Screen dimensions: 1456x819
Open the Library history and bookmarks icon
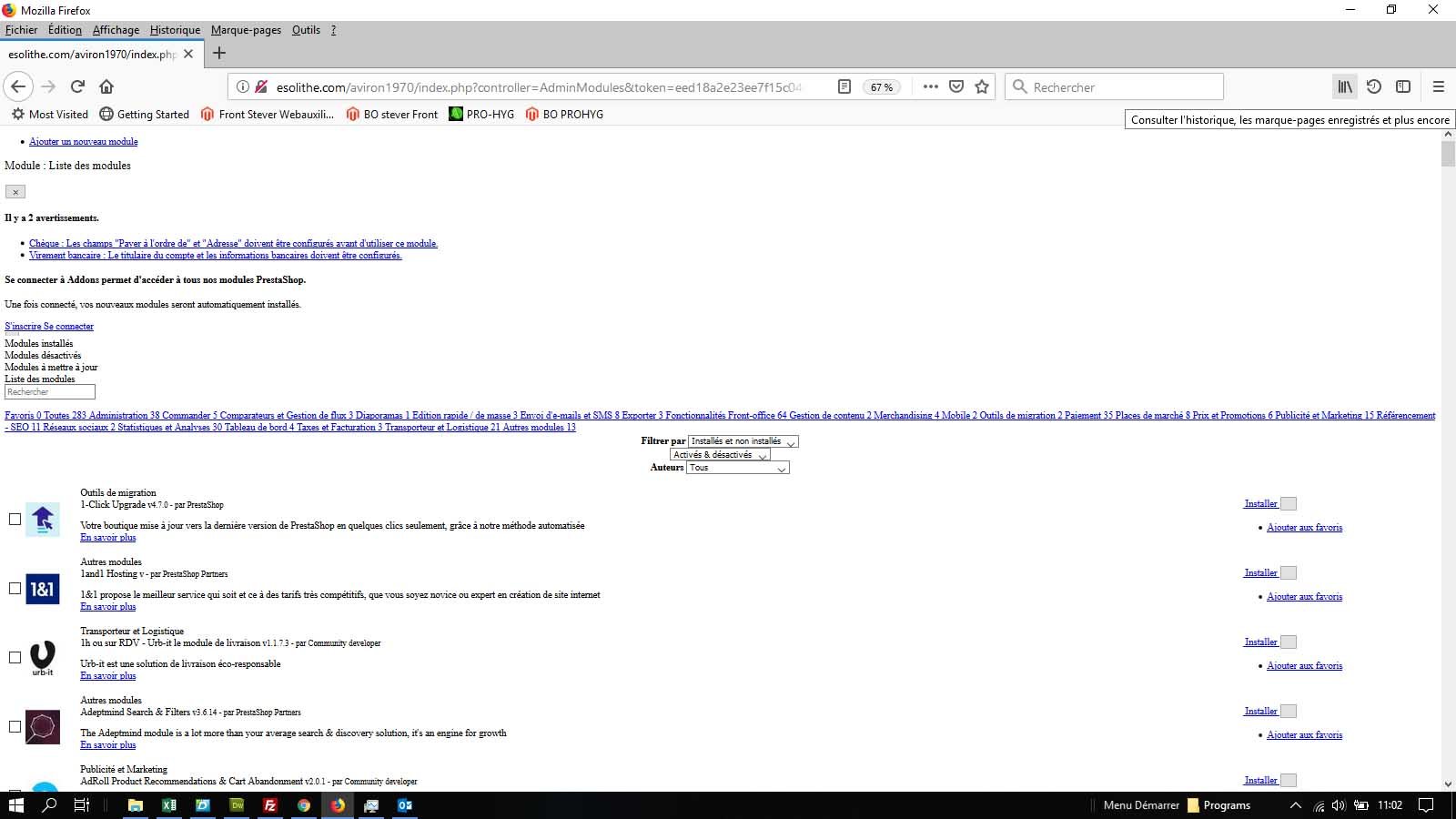pyautogui.click(x=1344, y=86)
